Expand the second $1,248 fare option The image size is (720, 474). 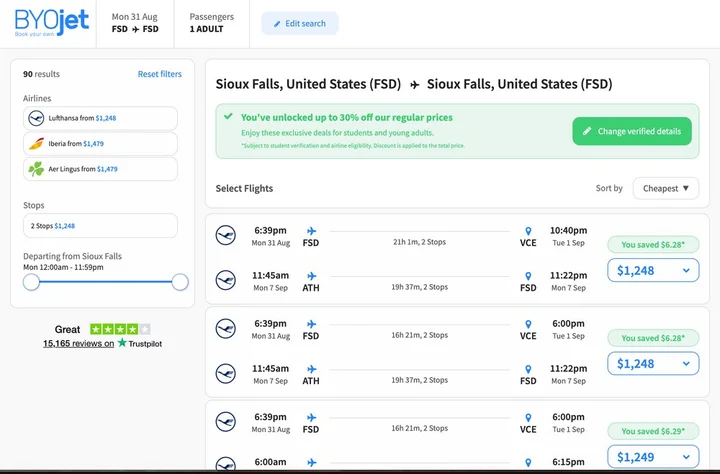[x=653, y=364]
